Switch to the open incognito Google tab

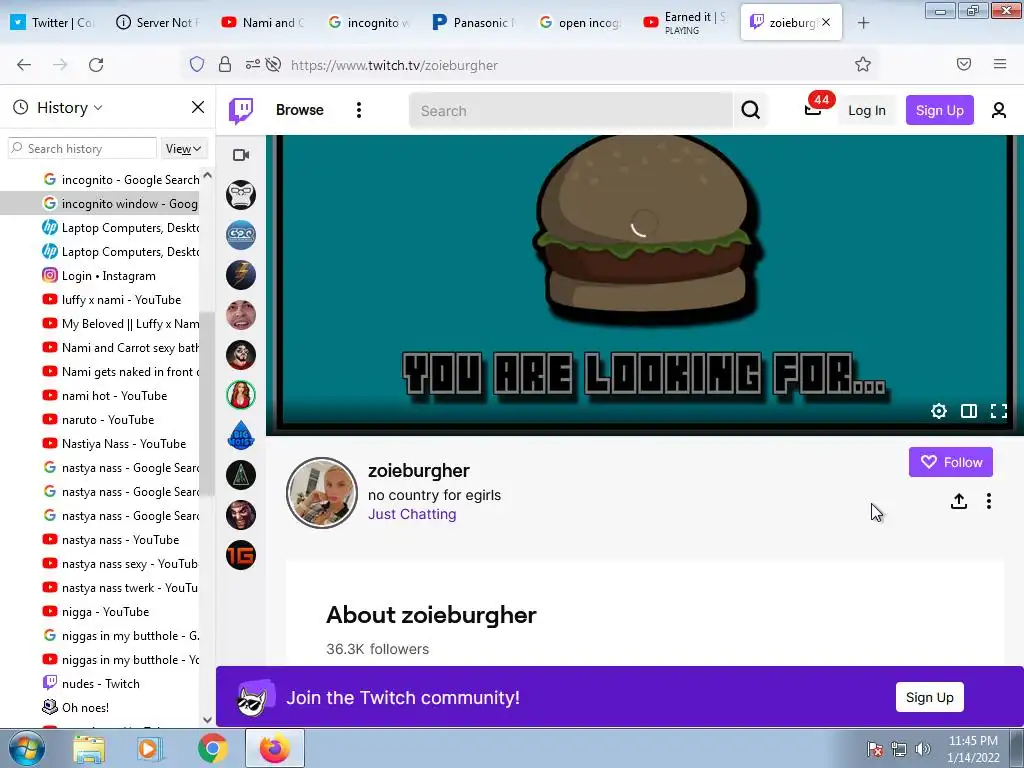click(581, 23)
